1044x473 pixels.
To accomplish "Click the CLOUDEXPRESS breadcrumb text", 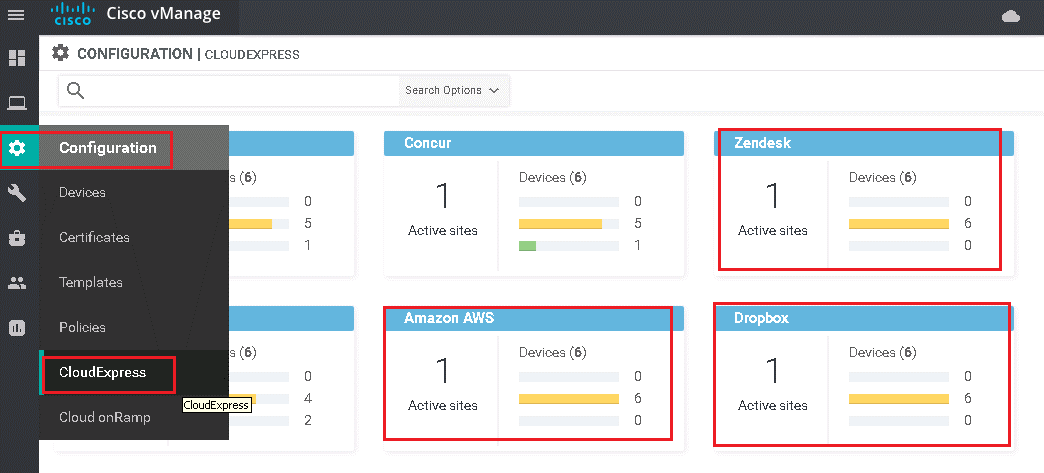I will click(252, 55).
